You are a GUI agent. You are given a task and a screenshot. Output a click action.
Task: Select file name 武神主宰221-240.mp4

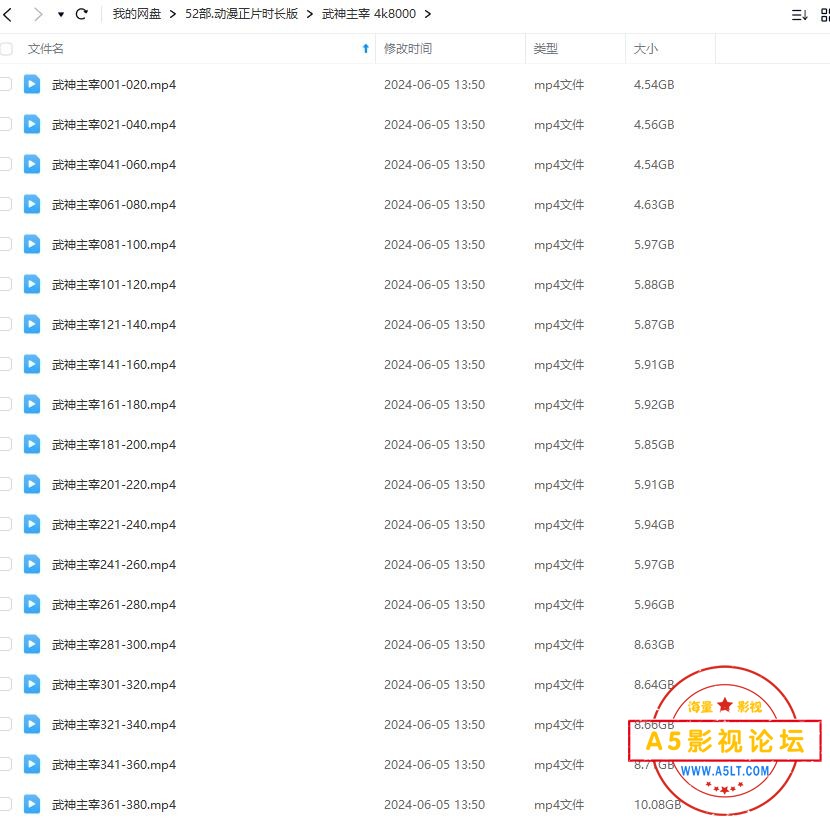tap(114, 525)
